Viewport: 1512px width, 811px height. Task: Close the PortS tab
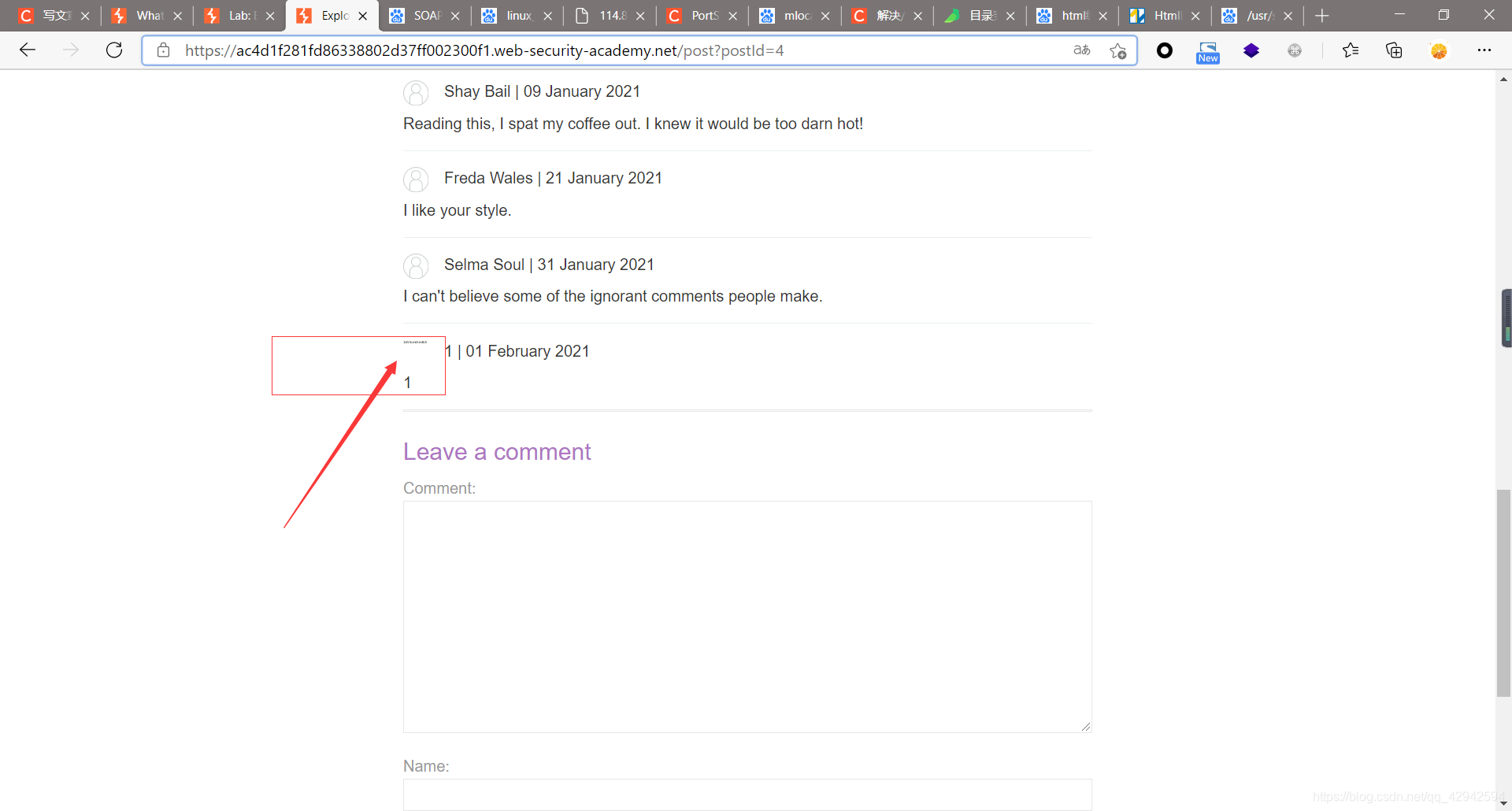(733, 16)
